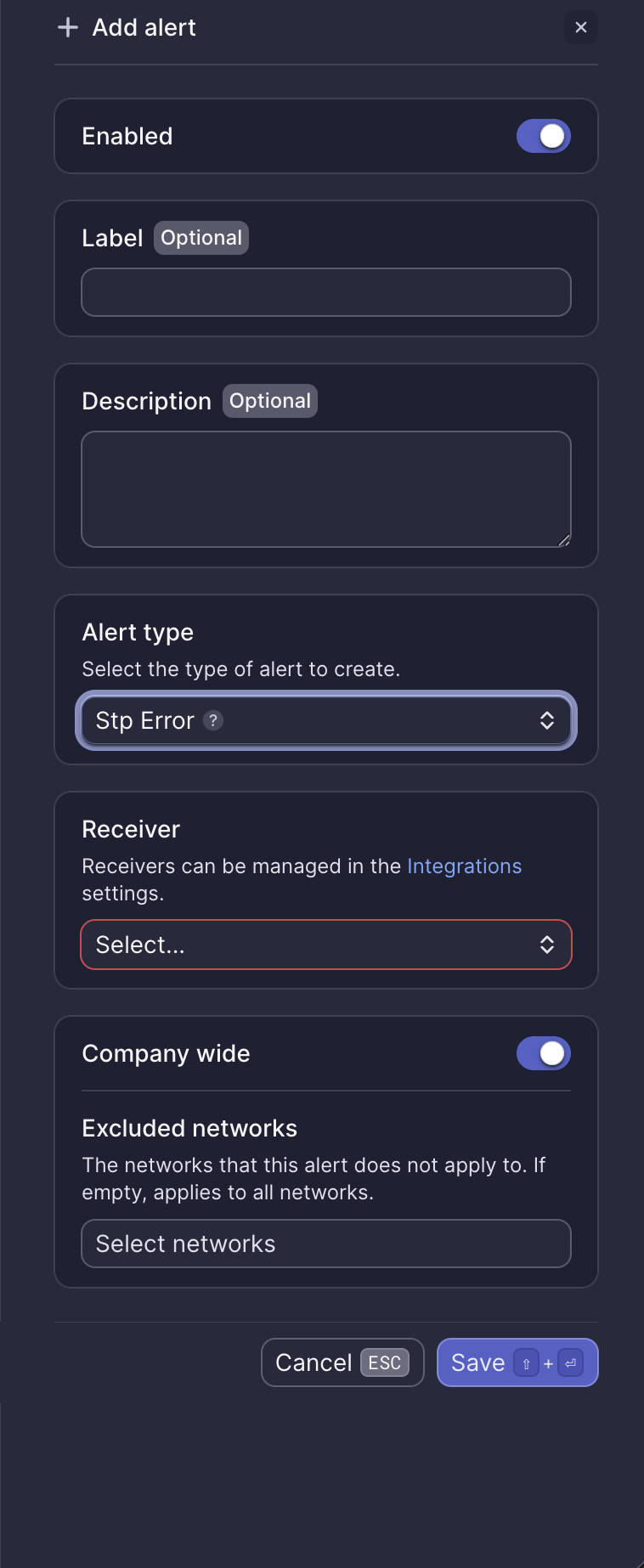Open the Integrations settings link

(x=464, y=866)
